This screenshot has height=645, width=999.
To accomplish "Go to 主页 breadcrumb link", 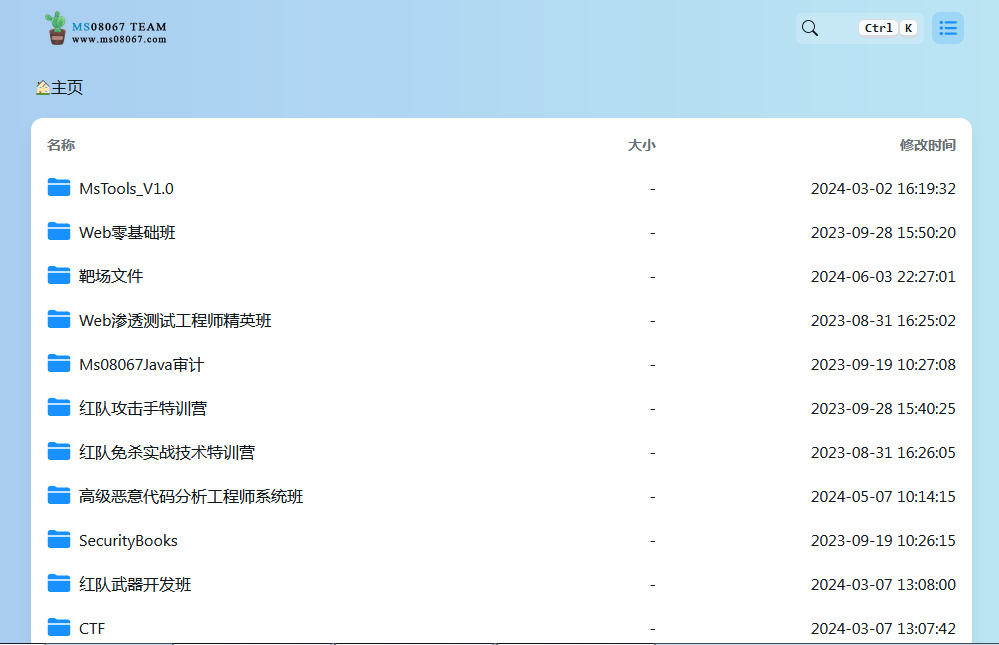I will 67,87.
